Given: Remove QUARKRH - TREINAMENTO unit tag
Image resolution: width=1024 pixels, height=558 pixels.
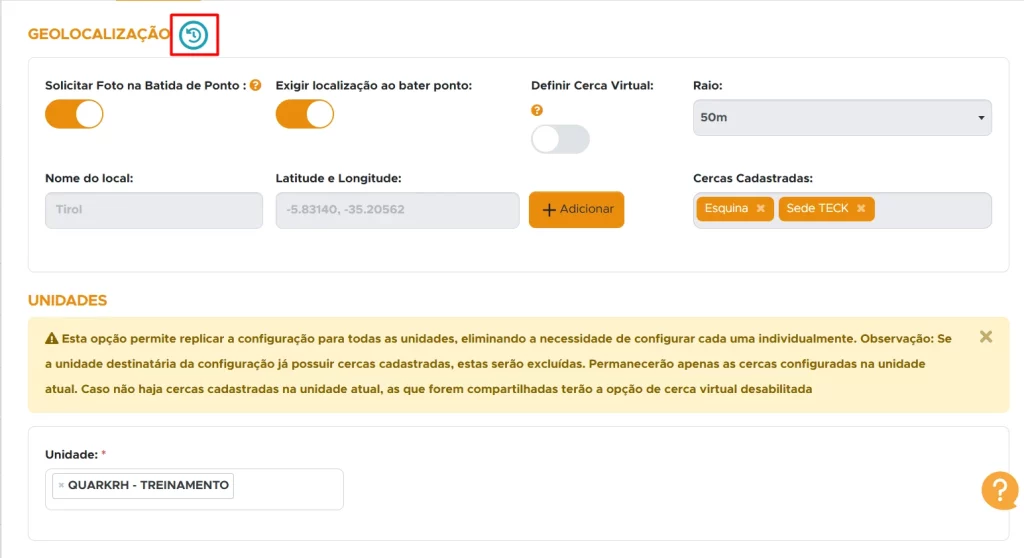Looking at the screenshot, I should (61, 486).
